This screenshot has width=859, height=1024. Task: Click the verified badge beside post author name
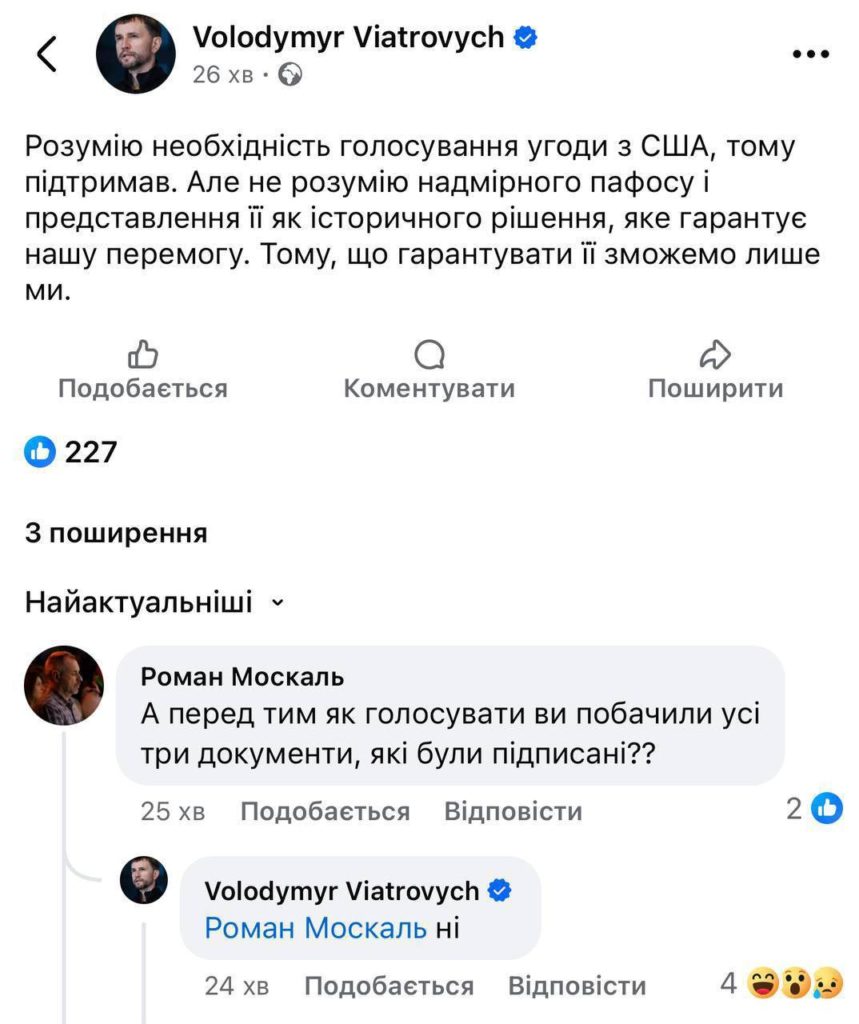point(525,39)
